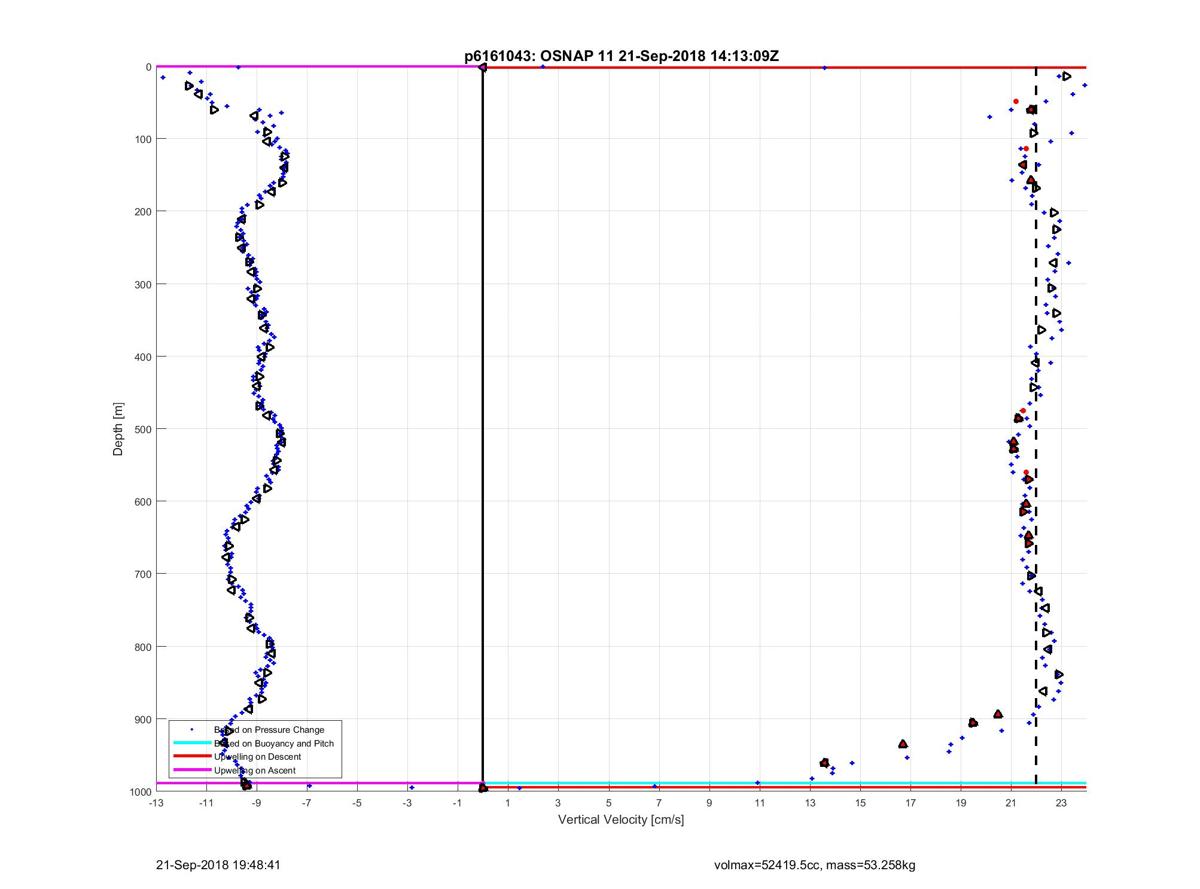Click the x-axis tick label "15"
The height and width of the screenshot is (889, 1200).
click(x=860, y=803)
